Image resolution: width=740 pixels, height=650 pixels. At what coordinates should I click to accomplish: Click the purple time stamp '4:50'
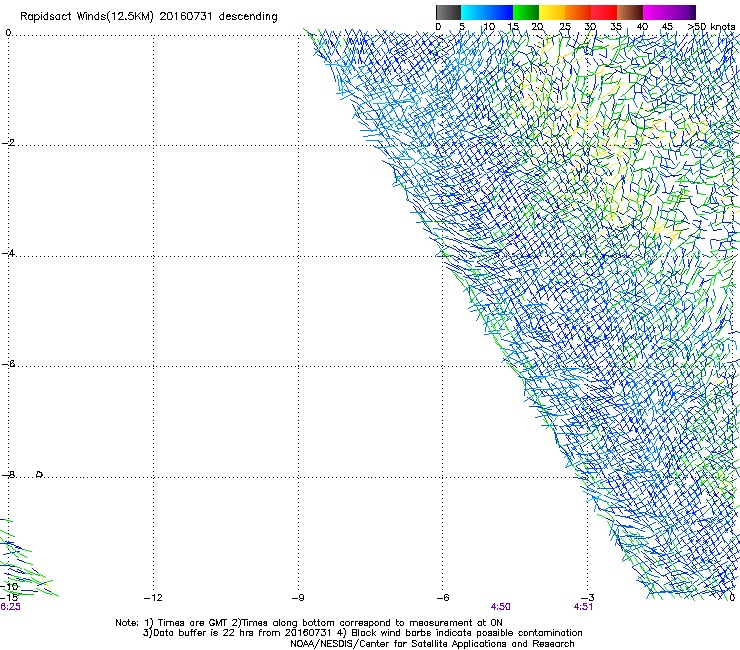(x=500, y=607)
